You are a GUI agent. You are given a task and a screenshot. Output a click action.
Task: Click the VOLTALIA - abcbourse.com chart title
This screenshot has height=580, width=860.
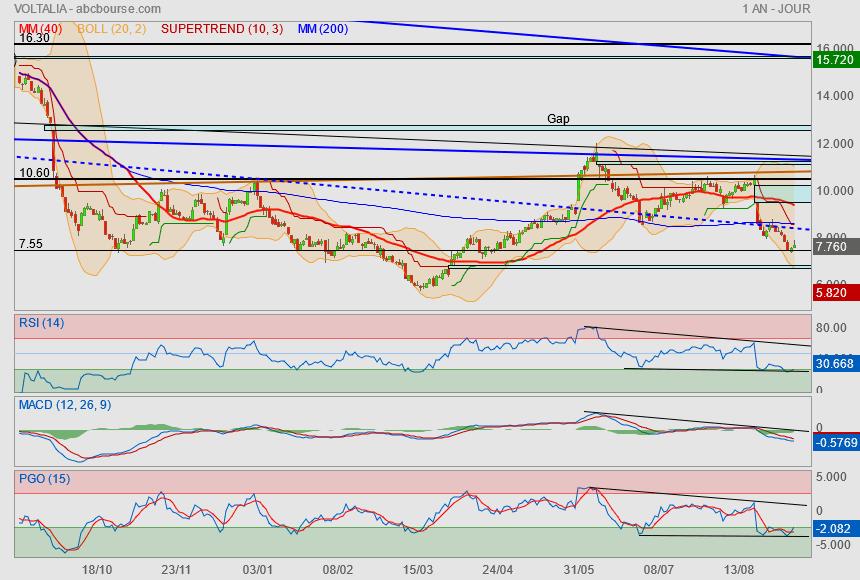pyautogui.click(x=88, y=9)
